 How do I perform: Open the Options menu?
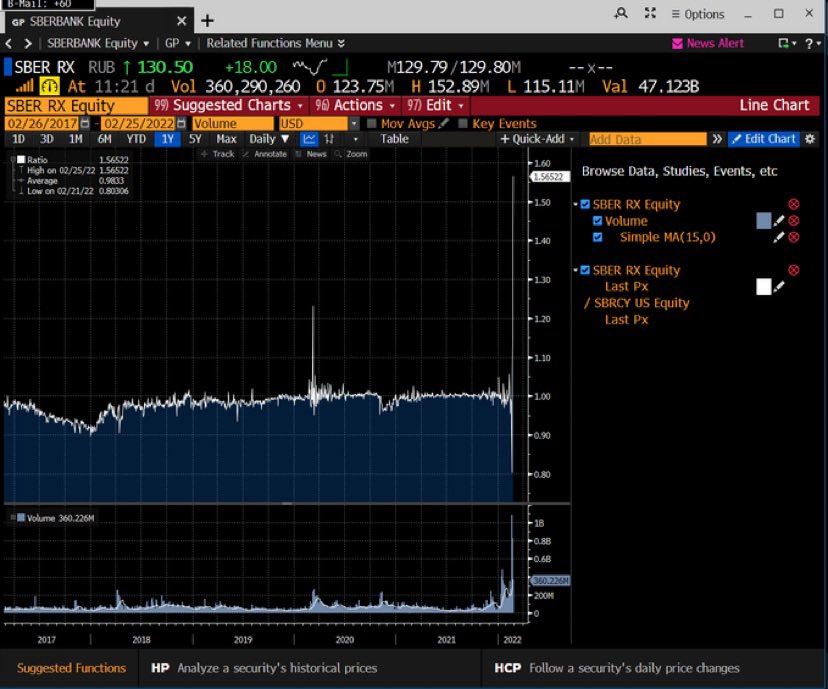(x=698, y=14)
